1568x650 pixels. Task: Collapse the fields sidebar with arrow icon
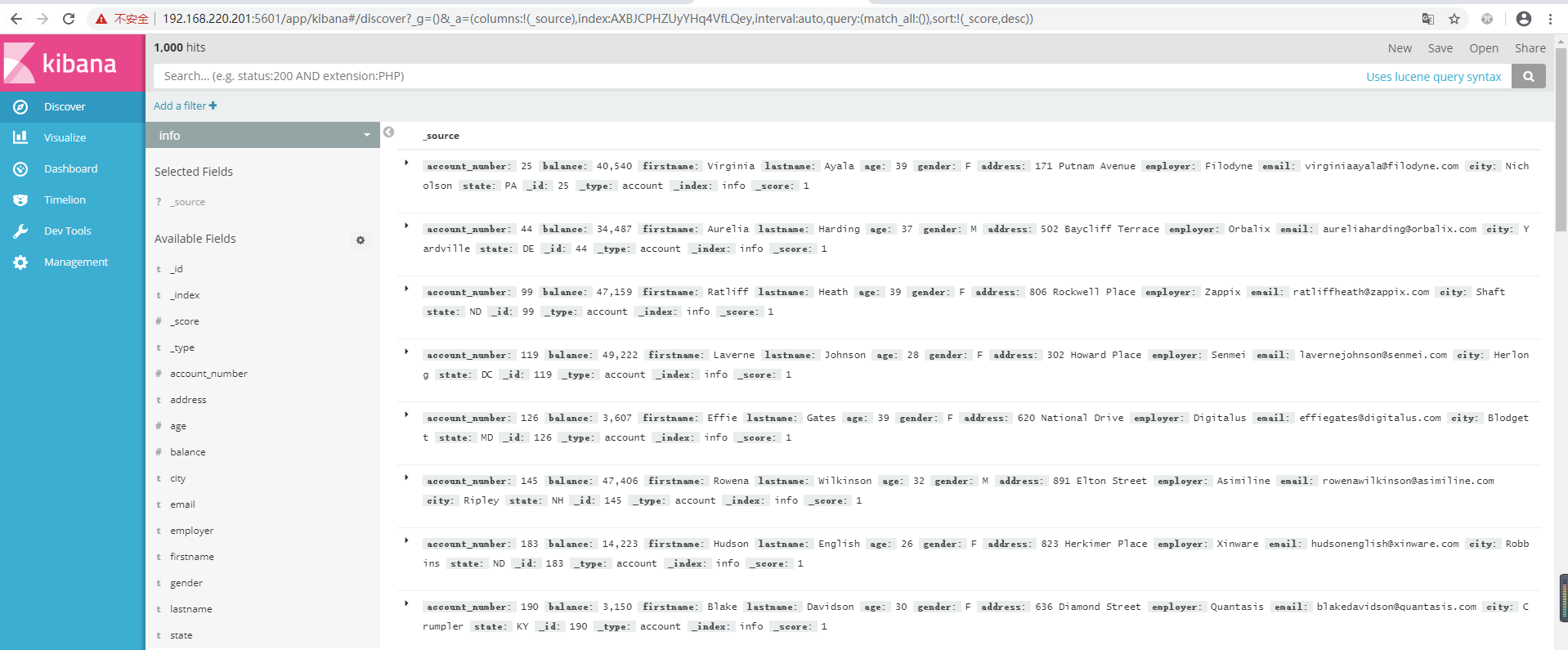[389, 132]
